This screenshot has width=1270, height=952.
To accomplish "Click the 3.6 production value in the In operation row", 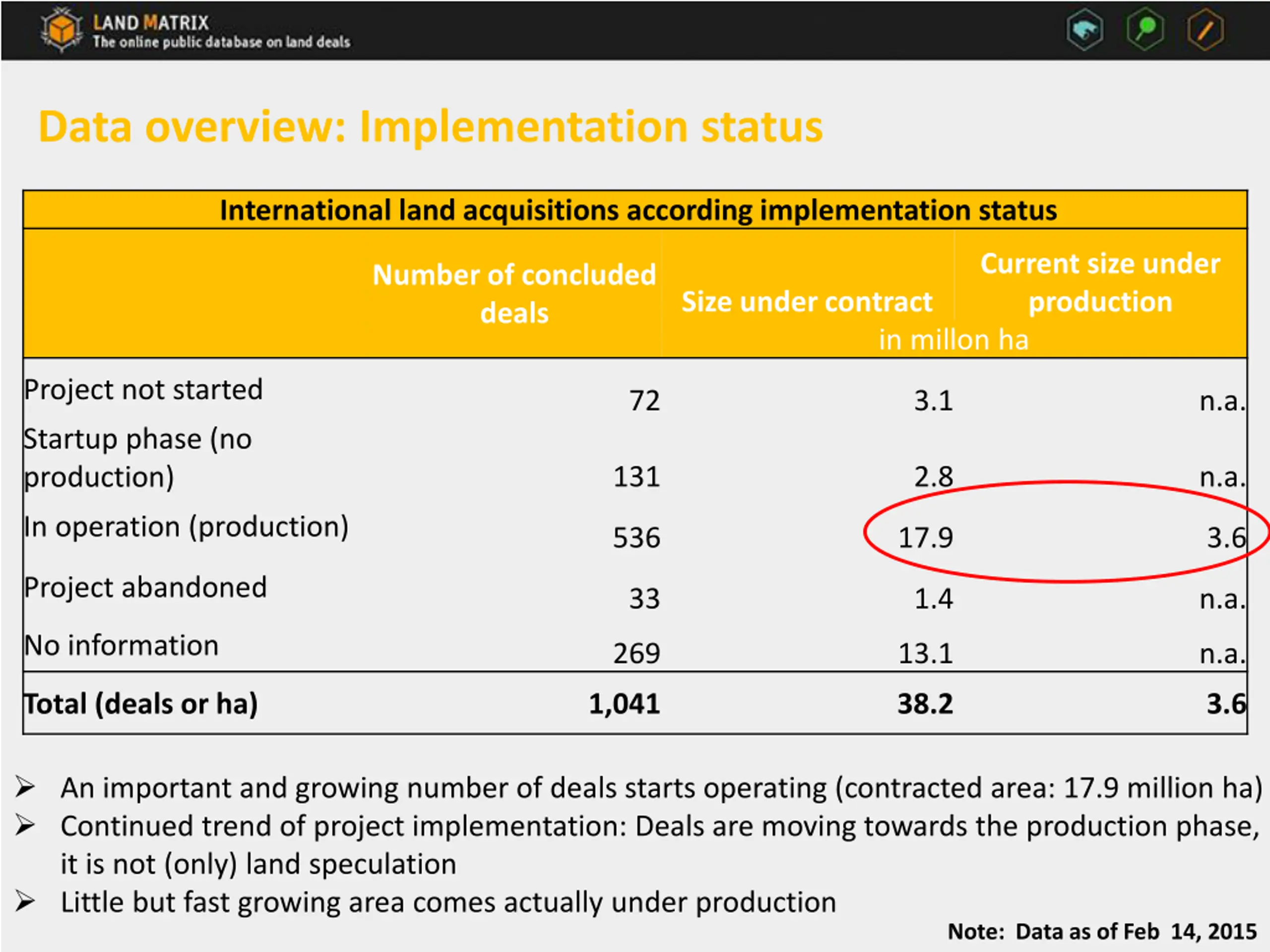I will 1226,537.
